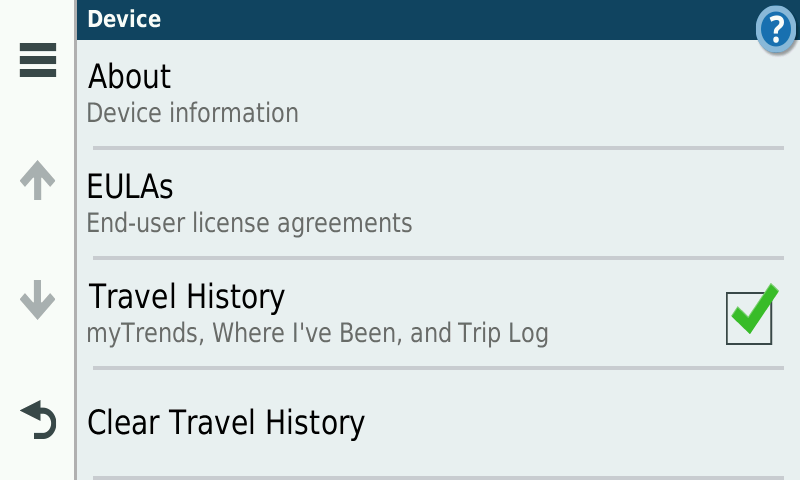The image size is (800, 480).
Task: Select the "EULAs" heading text
Action: [x=131, y=186]
